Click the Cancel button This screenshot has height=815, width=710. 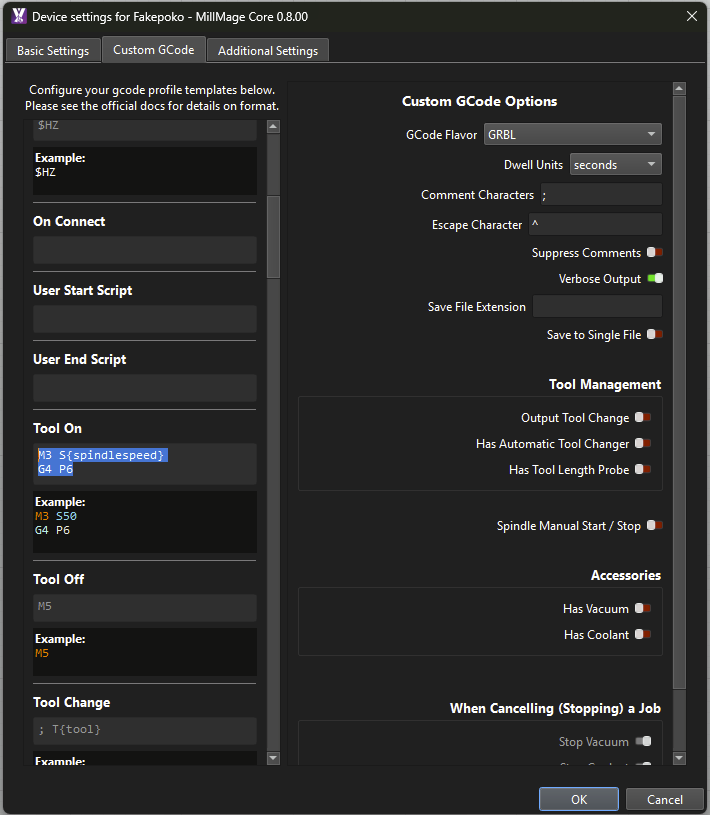pyautogui.click(x=664, y=799)
